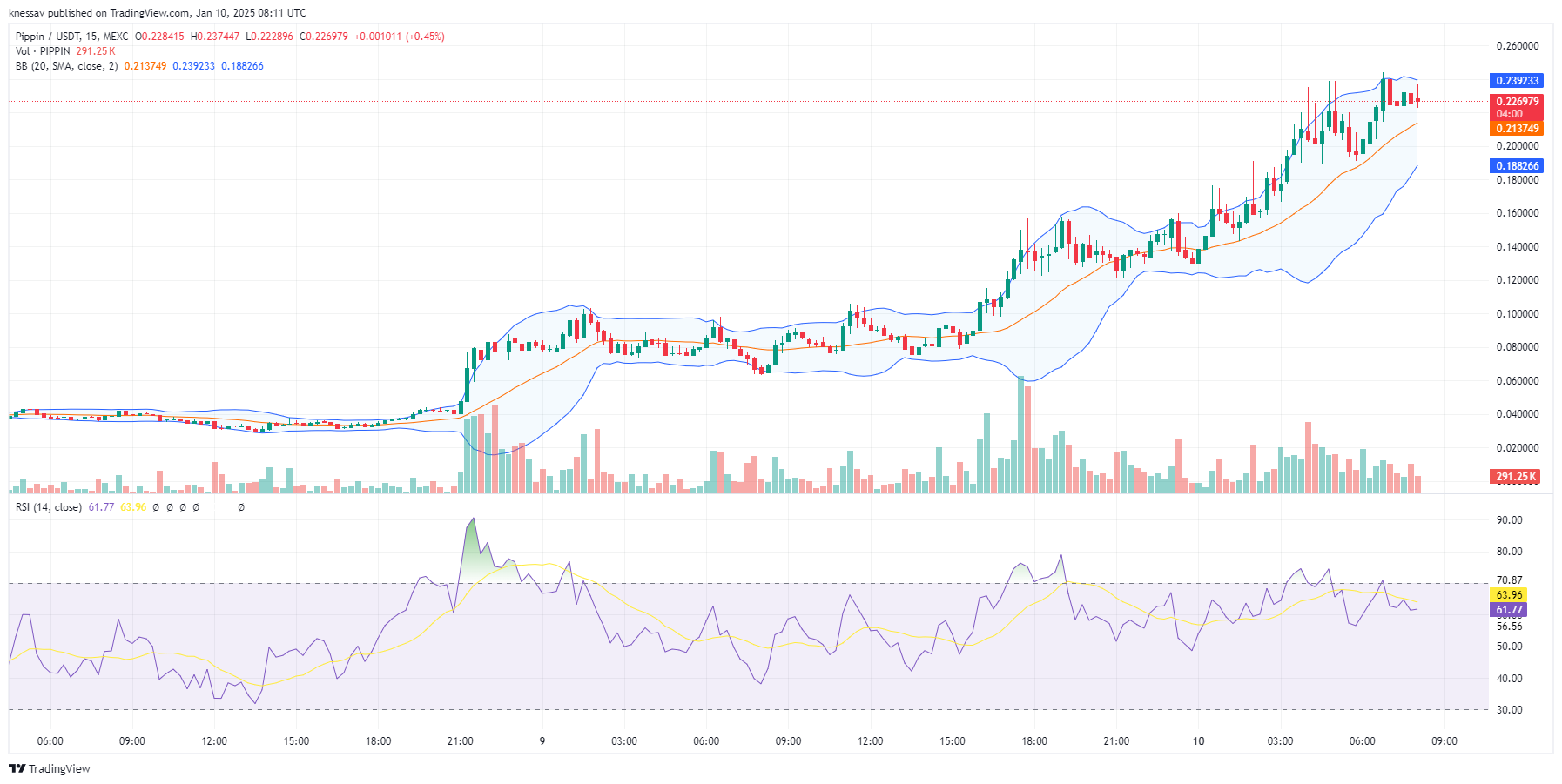Click the 0.100000 price scale label
The width and height of the screenshot is (1562, 784).
click(x=1518, y=314)
